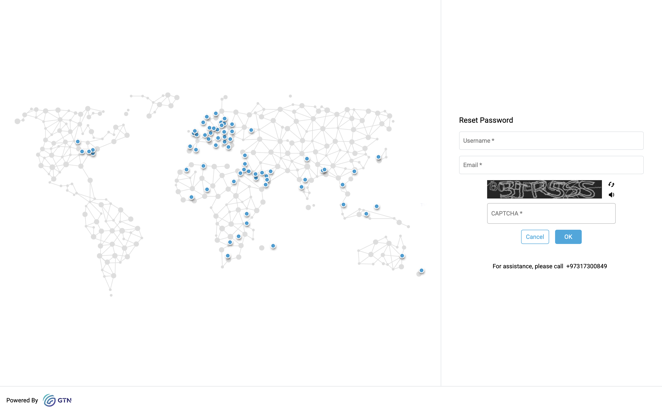The width and height of the screenshot is (662, 414).
Task: Click the isolated marker east of Europe cluster
Action: tap(251, 130)
